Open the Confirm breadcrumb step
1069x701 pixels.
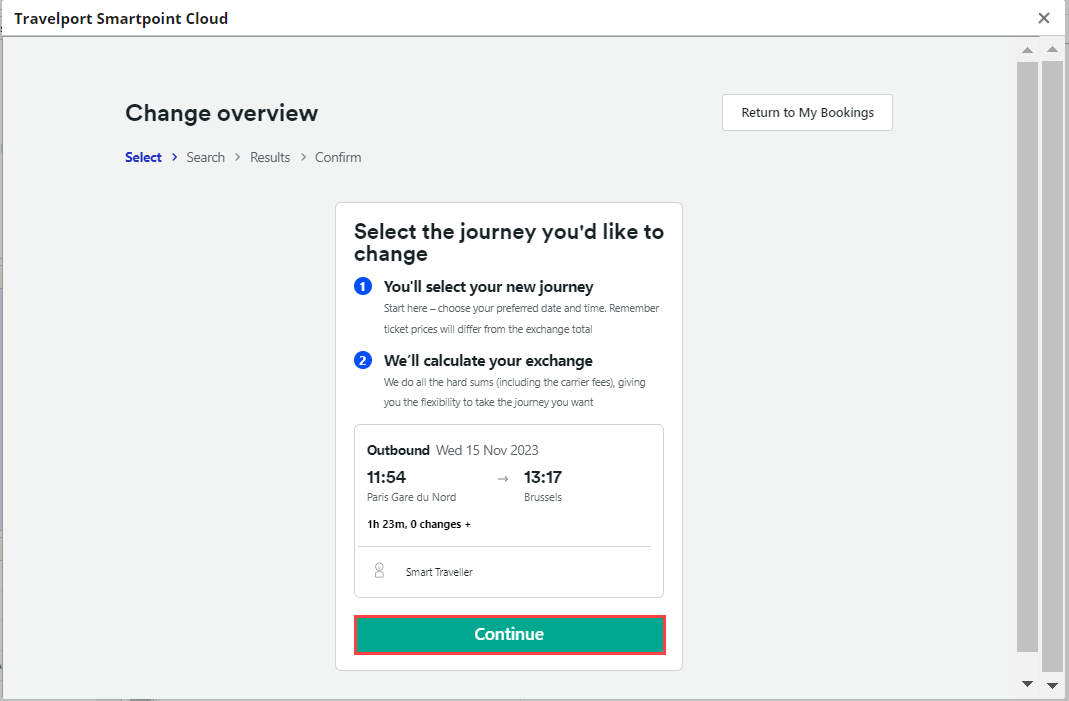(x=338, y=157)
